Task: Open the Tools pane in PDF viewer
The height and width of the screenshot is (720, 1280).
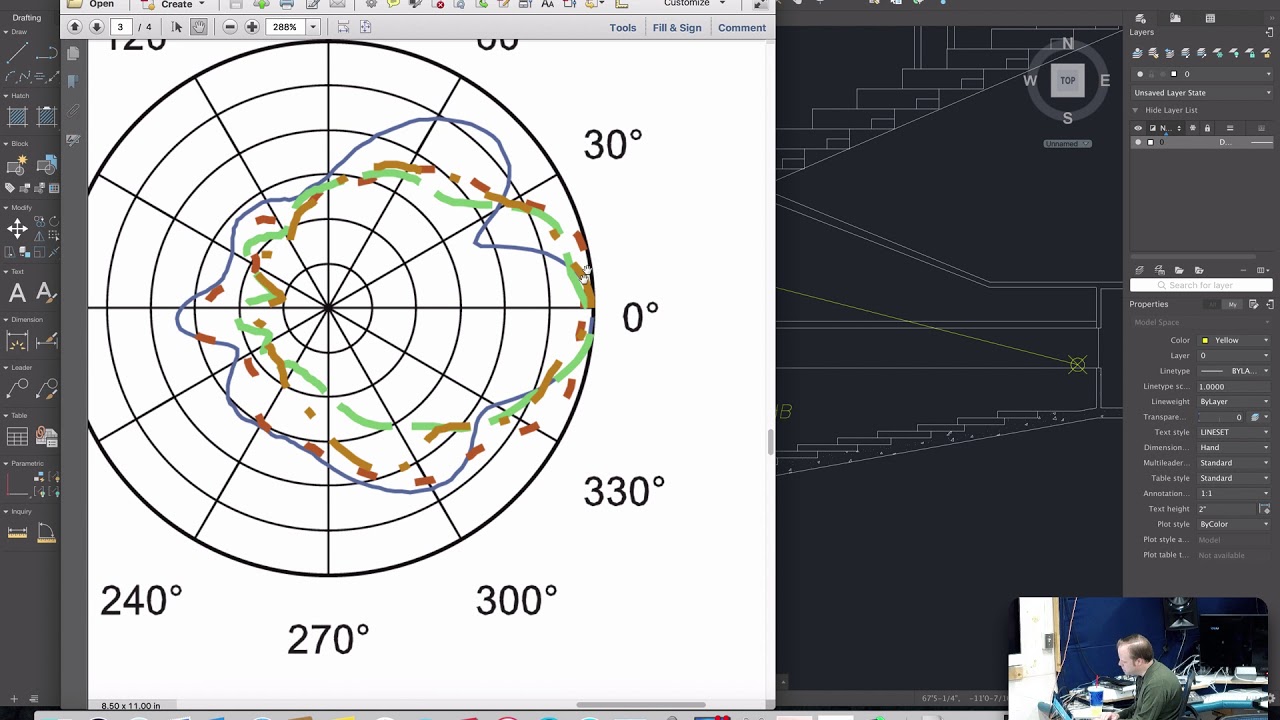Action: pyautogui.click(x=623, y=28)
